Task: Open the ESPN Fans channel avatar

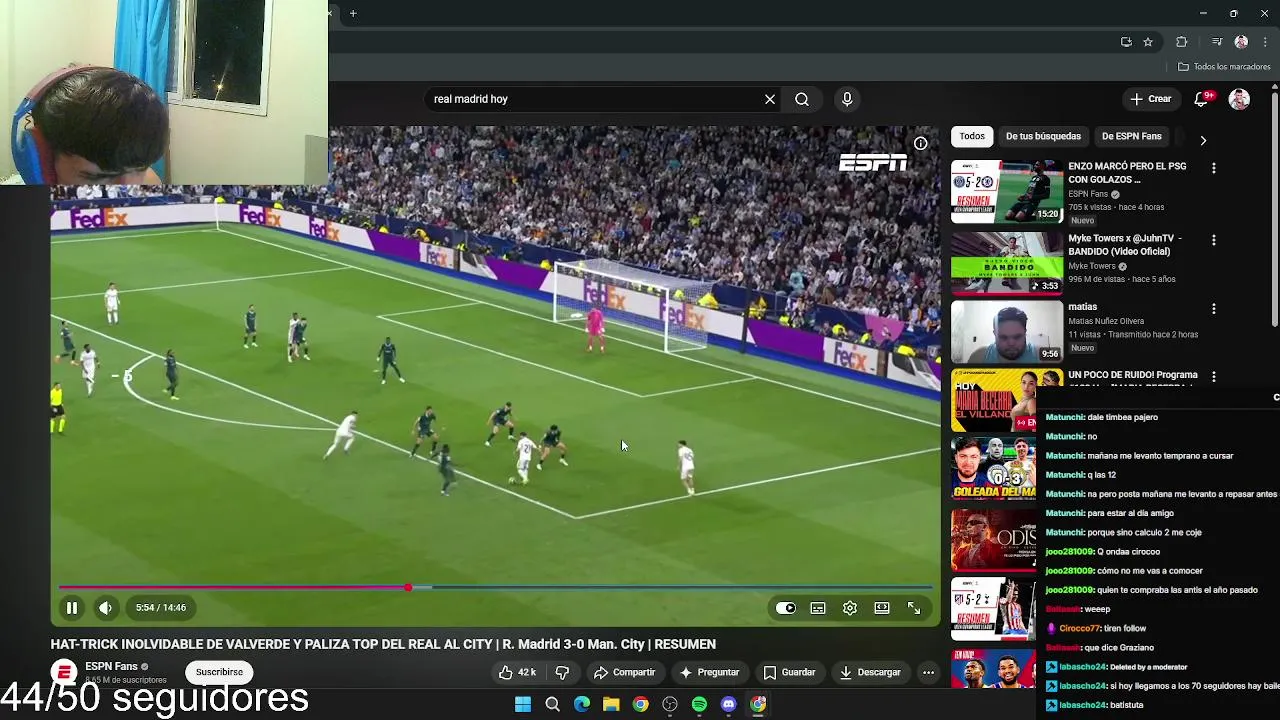Action: coord(64,672)
